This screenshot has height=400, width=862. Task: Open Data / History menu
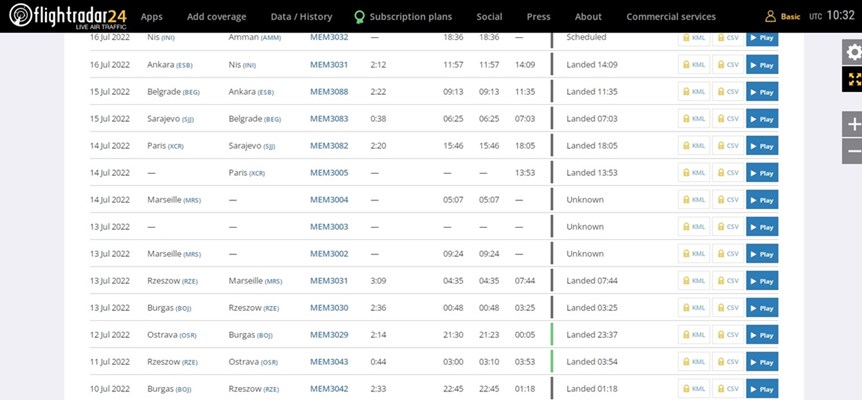(301, 16)
